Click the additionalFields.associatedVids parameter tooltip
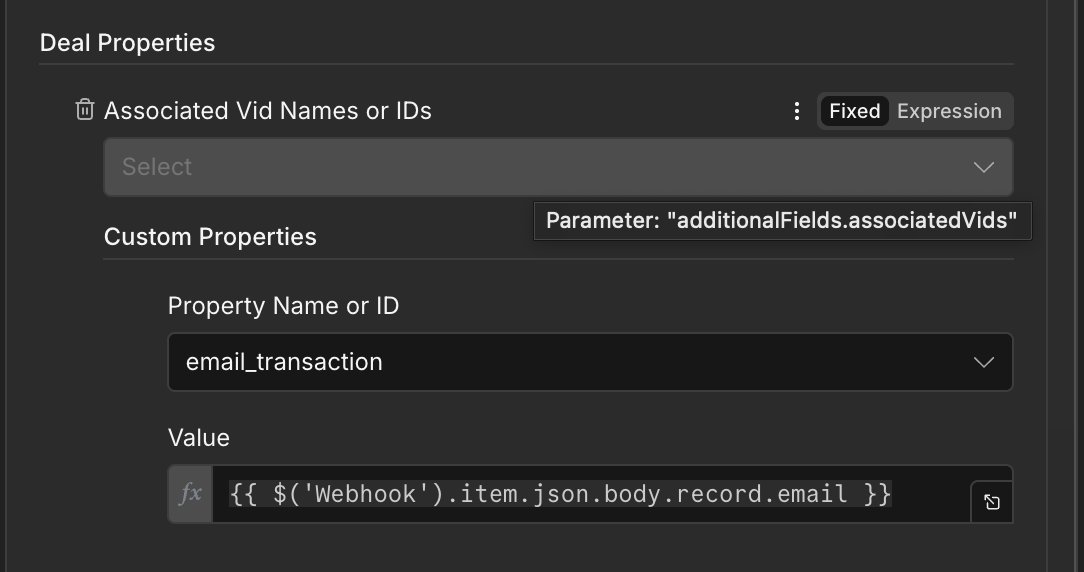Screen dimensions: 1084x572 [x=782, y=221]
